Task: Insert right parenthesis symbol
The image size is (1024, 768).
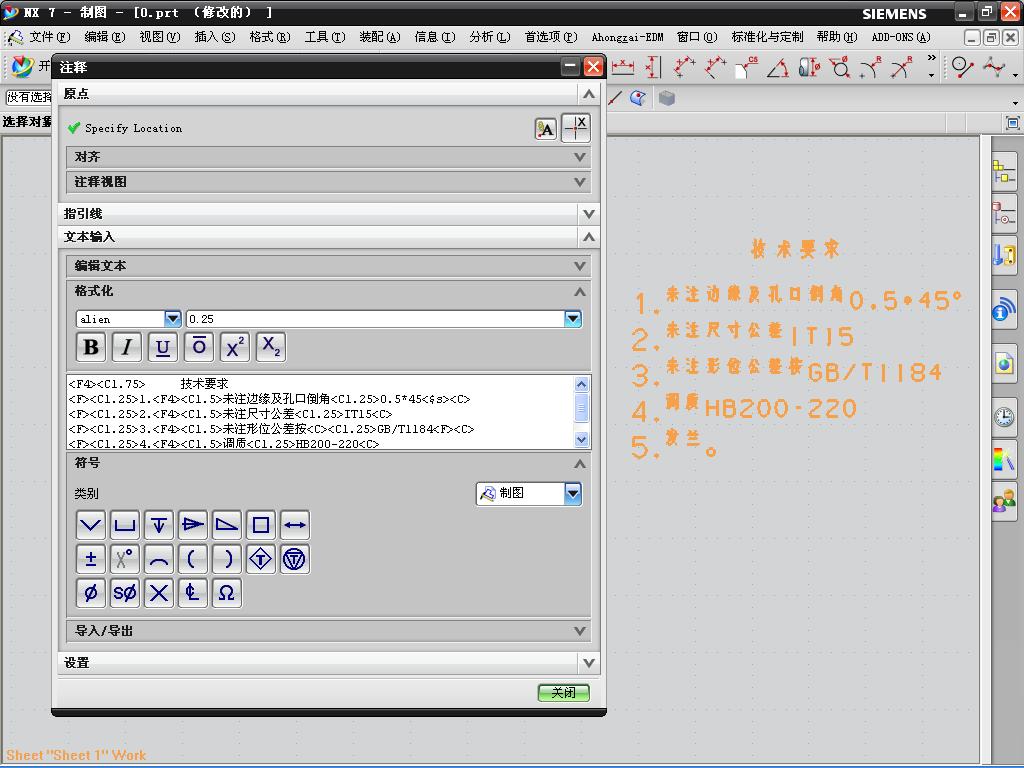Action: coord(227,559)
